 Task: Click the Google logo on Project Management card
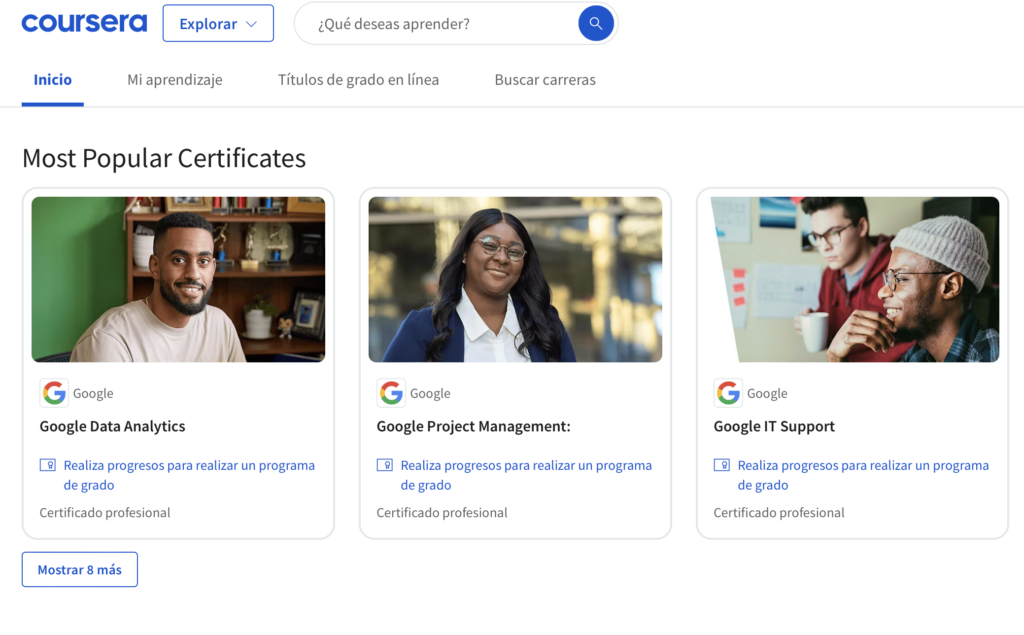[x=391, y=393]
